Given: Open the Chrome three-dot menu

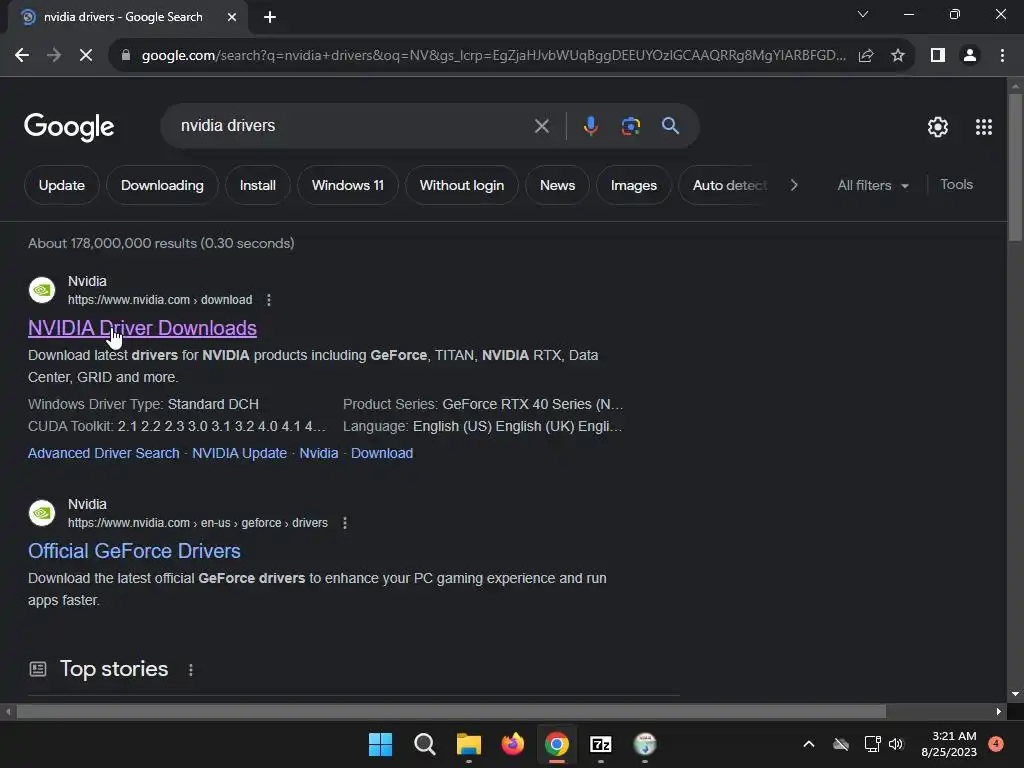Looking at the screenshot, I should coord(1002,56).
